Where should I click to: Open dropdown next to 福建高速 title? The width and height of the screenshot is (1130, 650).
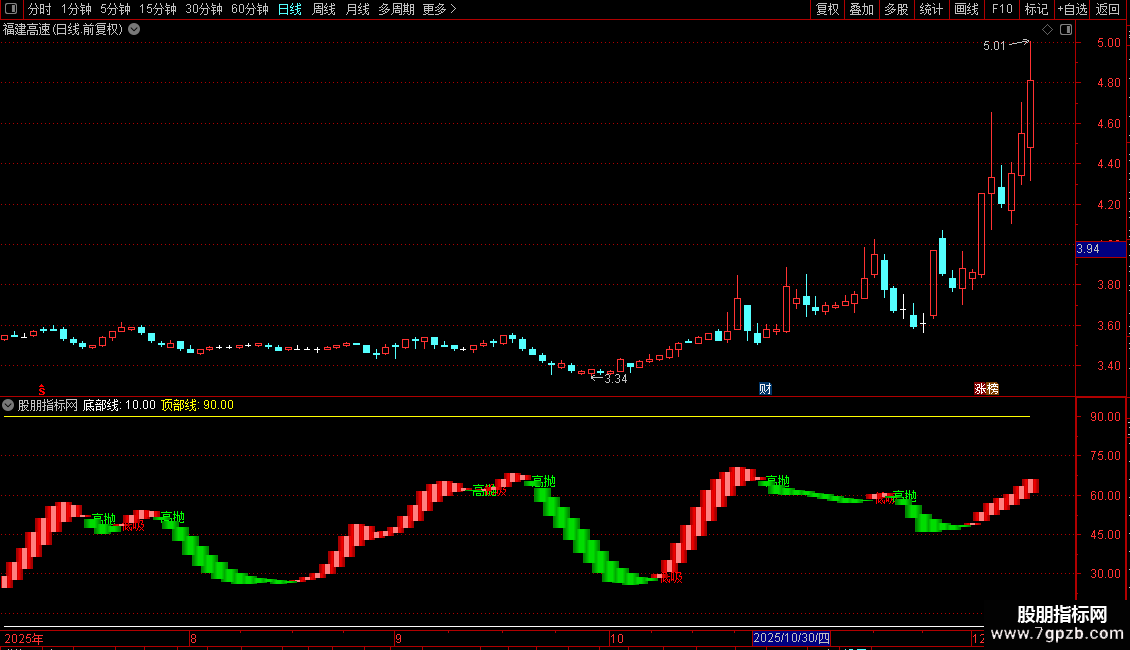(134, 30)
